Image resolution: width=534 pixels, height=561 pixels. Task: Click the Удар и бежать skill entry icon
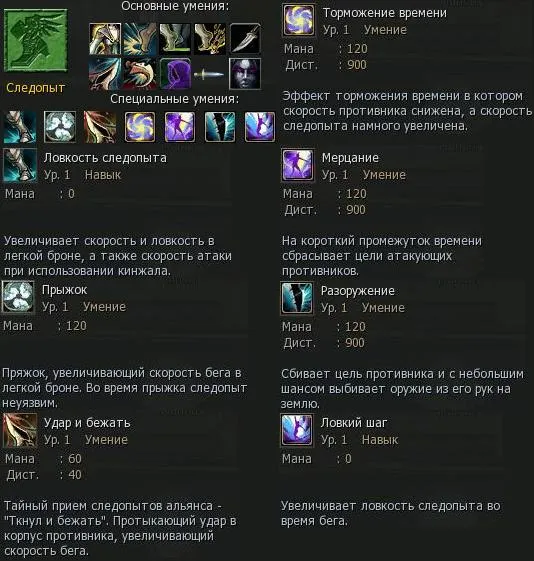pos(20,430)
